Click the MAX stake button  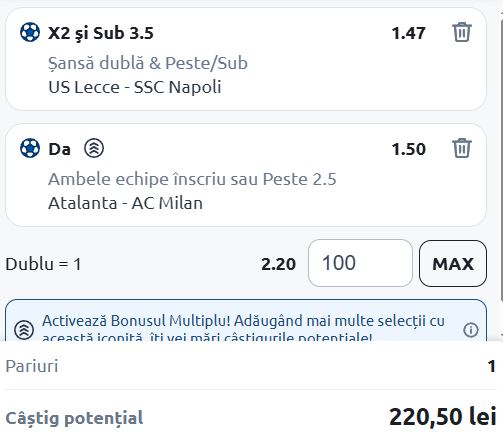(x=453, y=264)
